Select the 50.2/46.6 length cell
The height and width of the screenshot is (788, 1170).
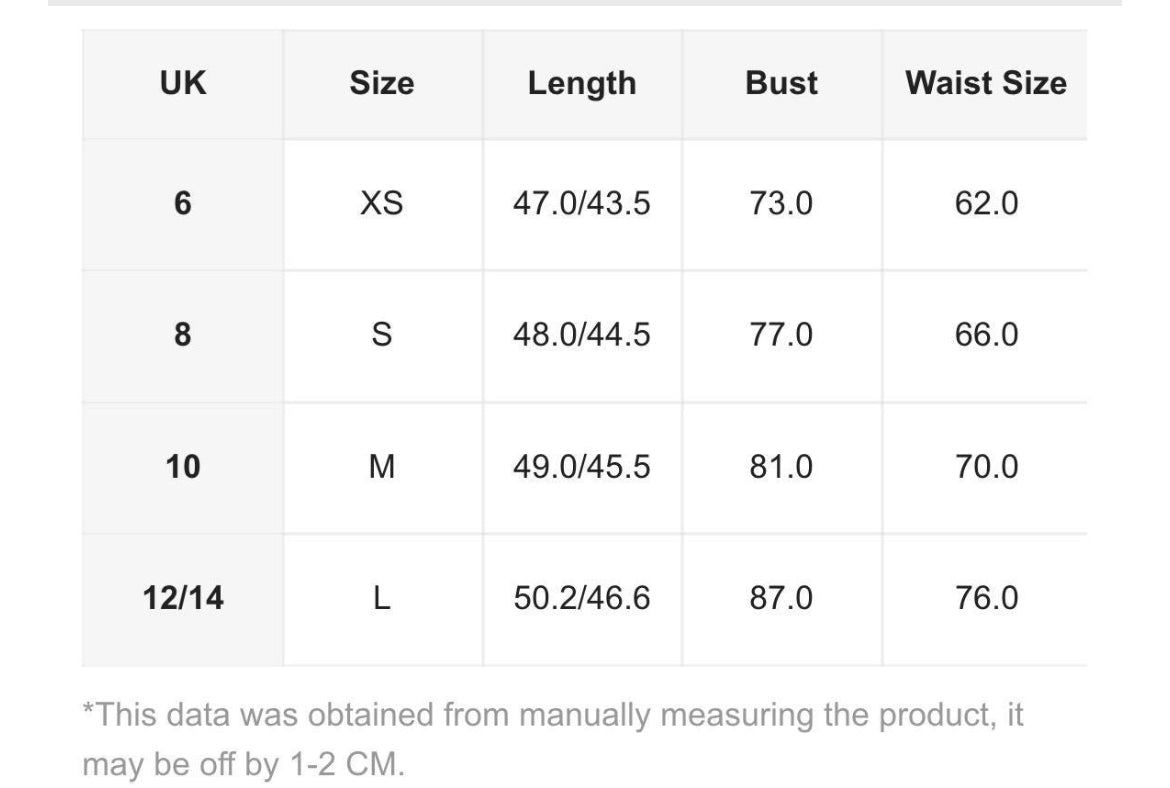pos(582,599)
